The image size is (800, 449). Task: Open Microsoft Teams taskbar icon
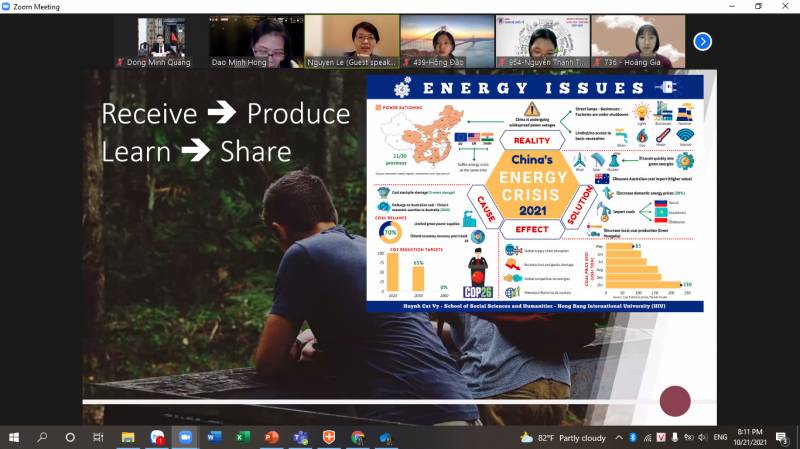(300, 437)
